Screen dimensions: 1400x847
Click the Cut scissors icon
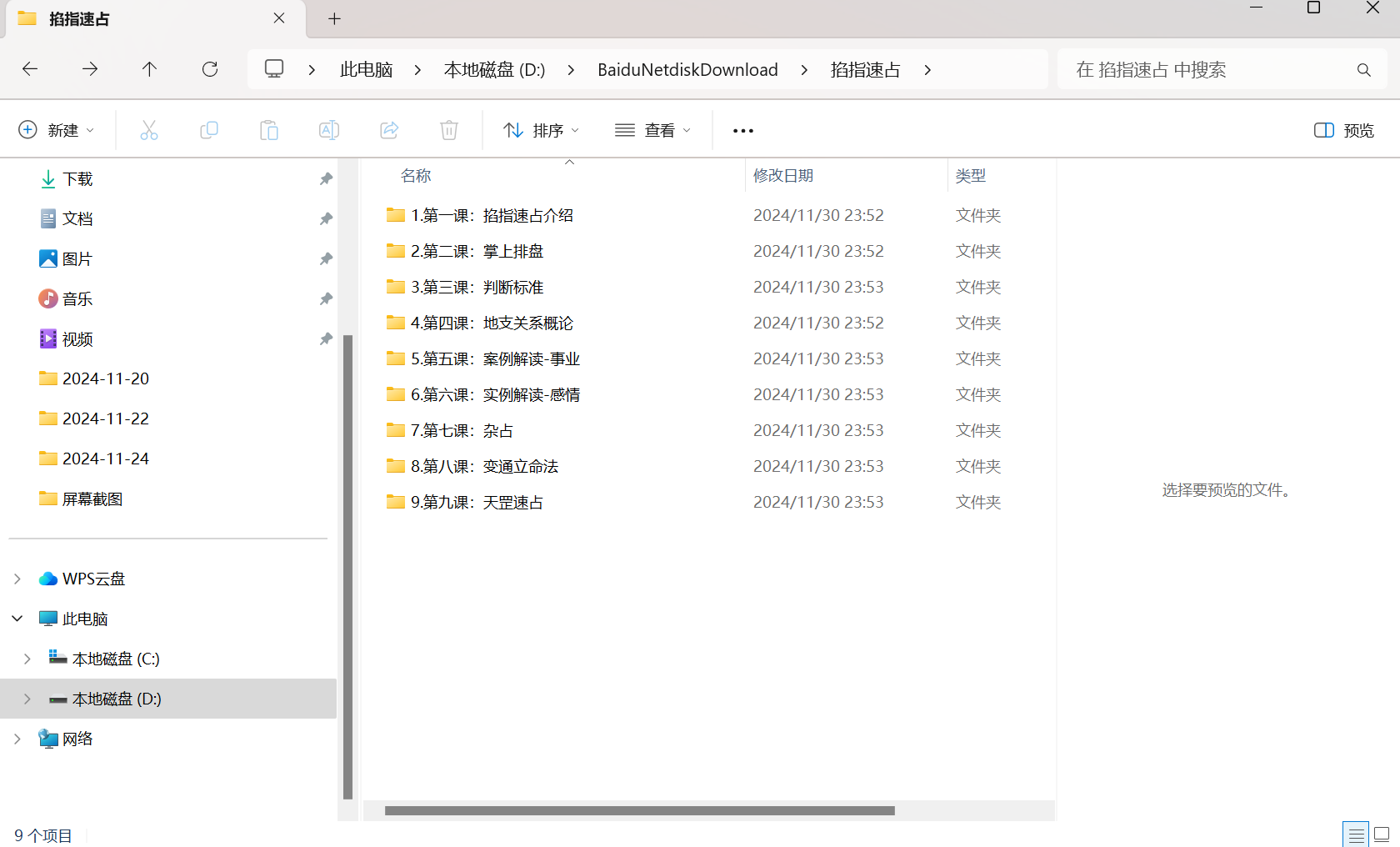click(x=149, y=130)
